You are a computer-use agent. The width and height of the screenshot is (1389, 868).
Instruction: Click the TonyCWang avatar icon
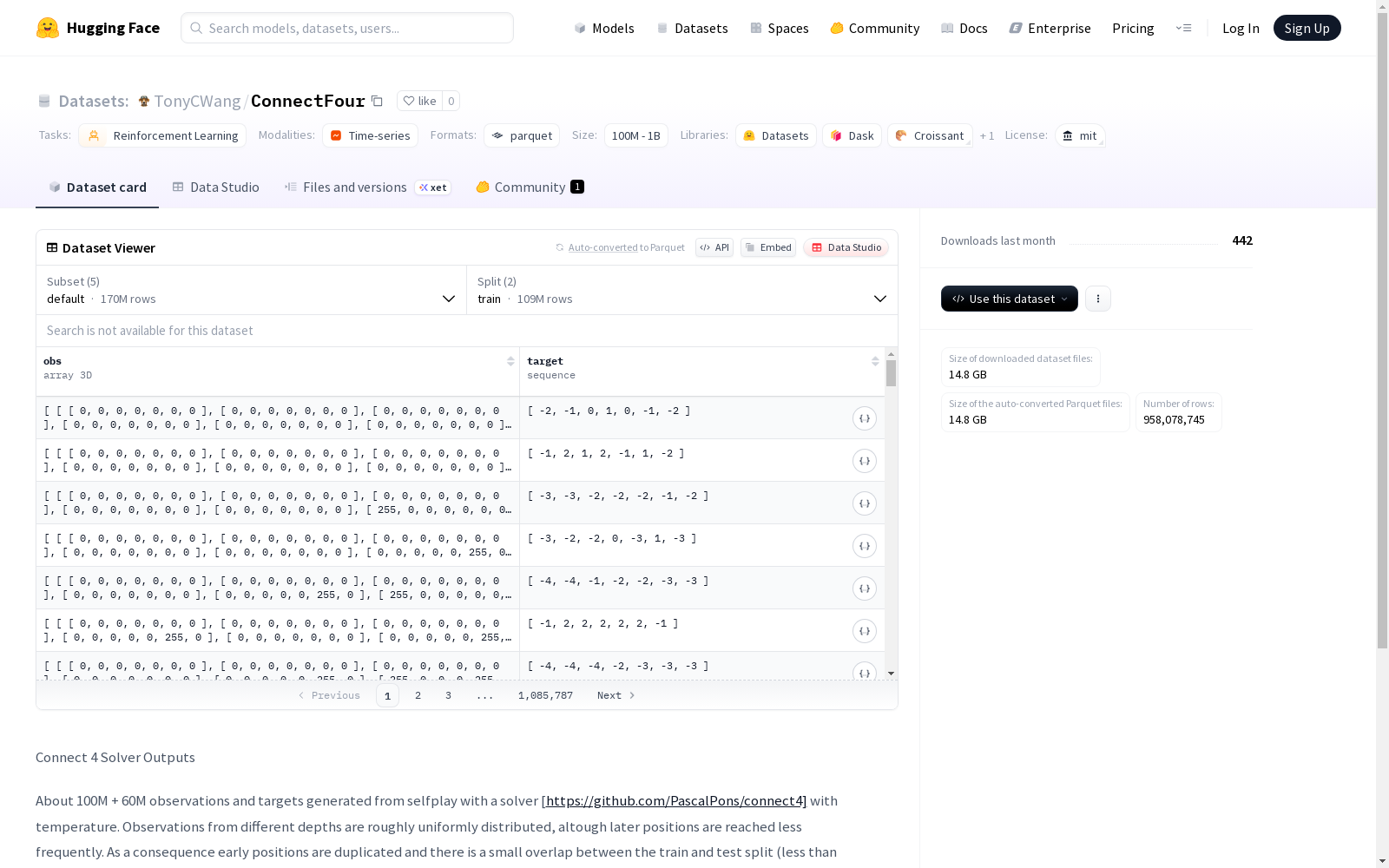(x=144, y=101)
